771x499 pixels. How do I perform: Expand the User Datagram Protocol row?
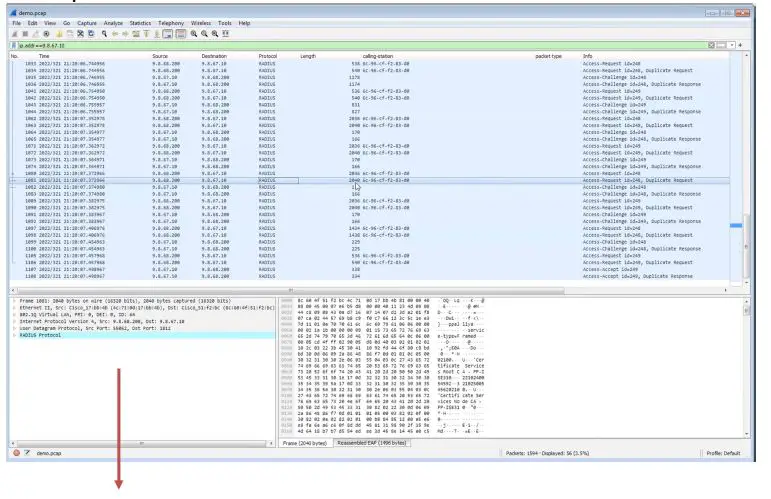coord(14,328)
